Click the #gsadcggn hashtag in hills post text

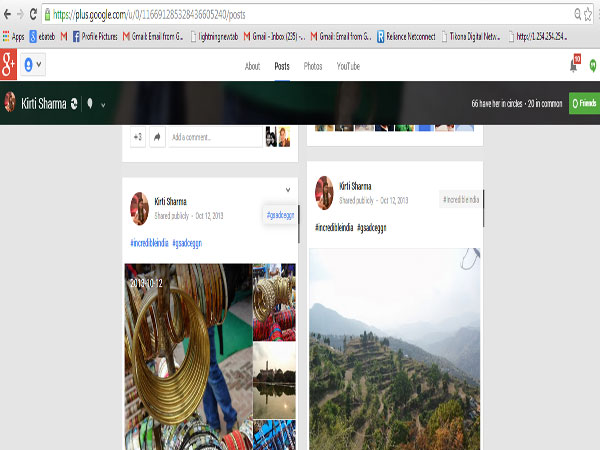[x=372, y=228]
